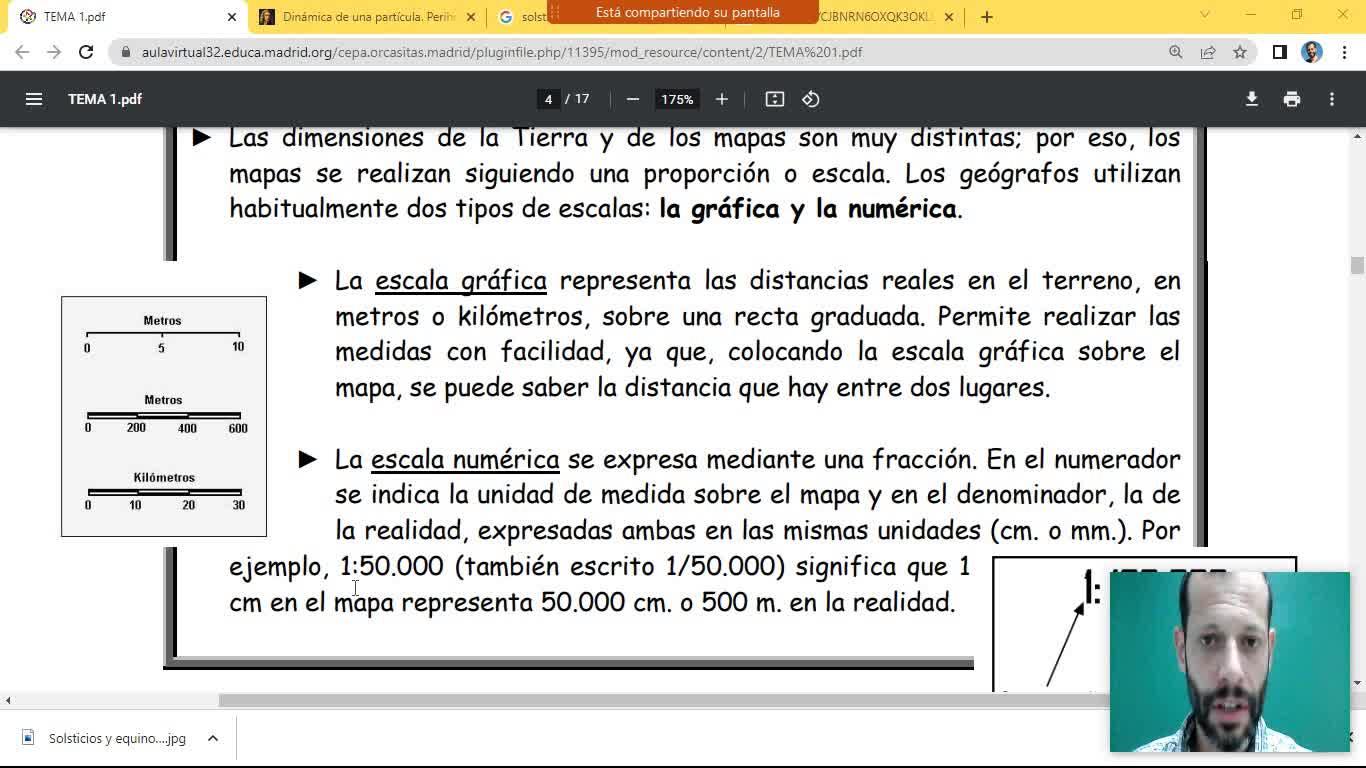The height and width of the screenshot is (768, 1366).
Task: Reload the current page
Action: pos(86,52)
